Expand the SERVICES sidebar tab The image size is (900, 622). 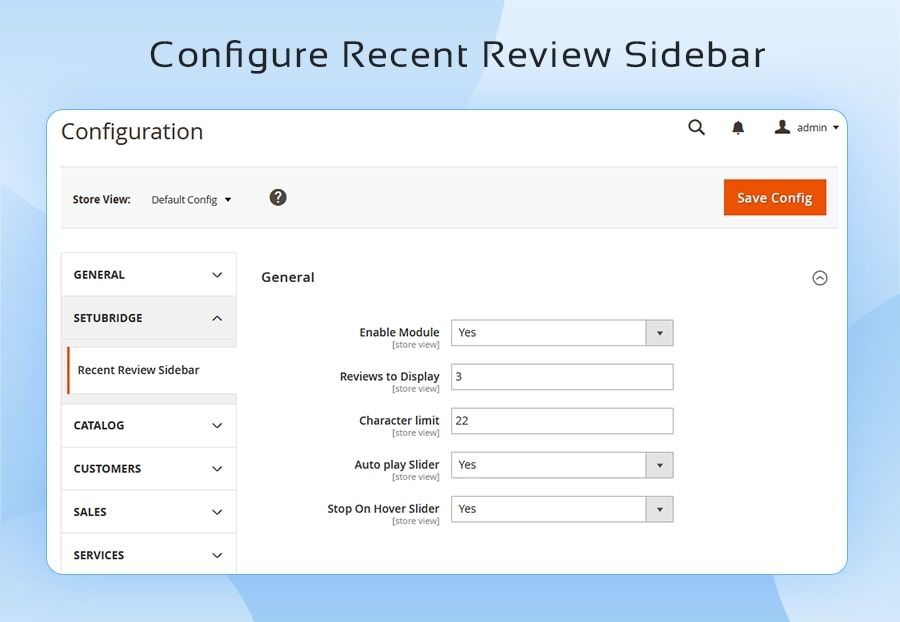tap(148, 555)
